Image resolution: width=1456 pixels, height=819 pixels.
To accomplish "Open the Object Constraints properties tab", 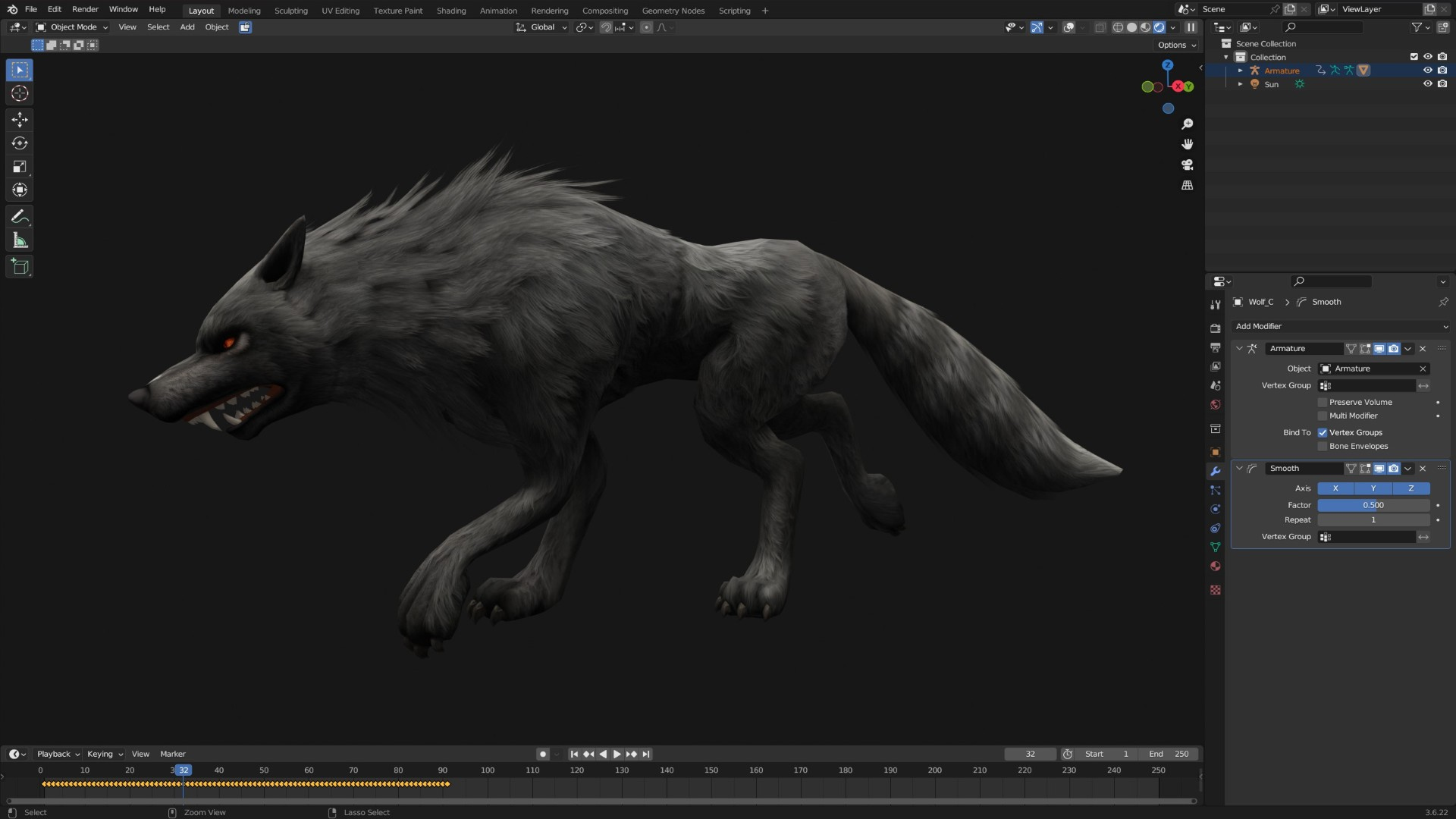I will (1216, 529).
